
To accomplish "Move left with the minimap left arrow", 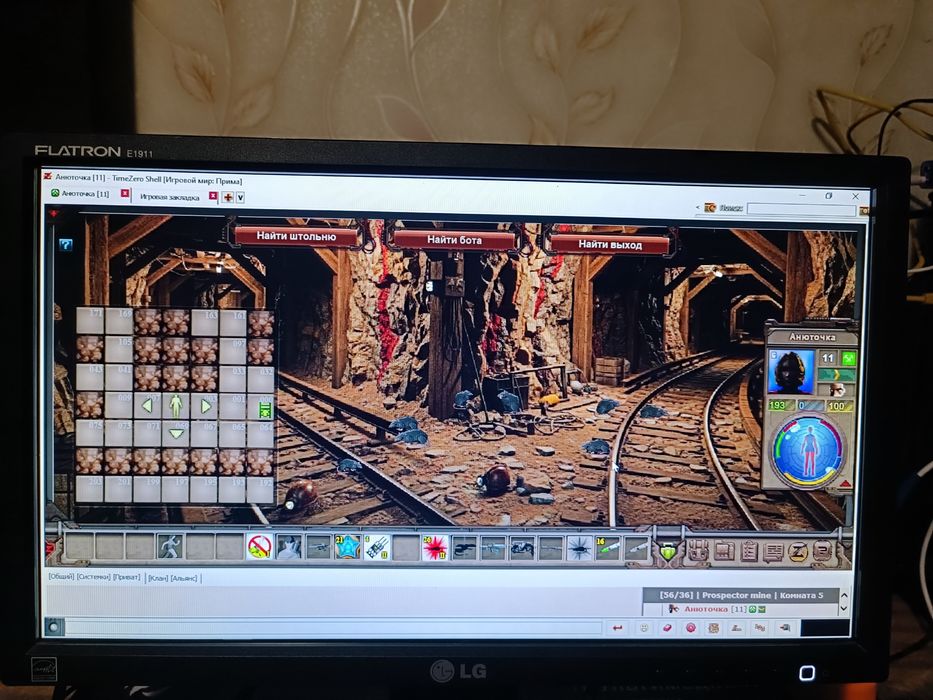I will 147,406.
